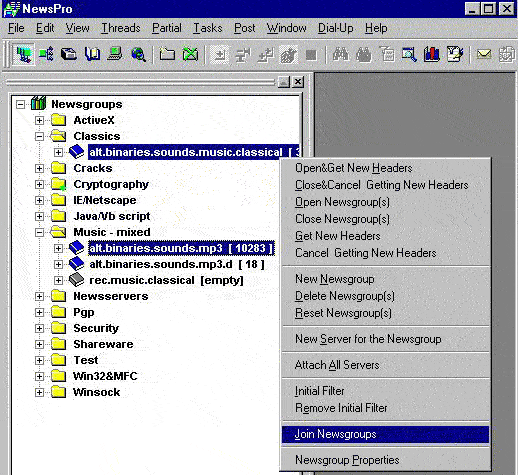Collapse the Classics folder
The image size is (518, 475).
(x=39, y=136)
